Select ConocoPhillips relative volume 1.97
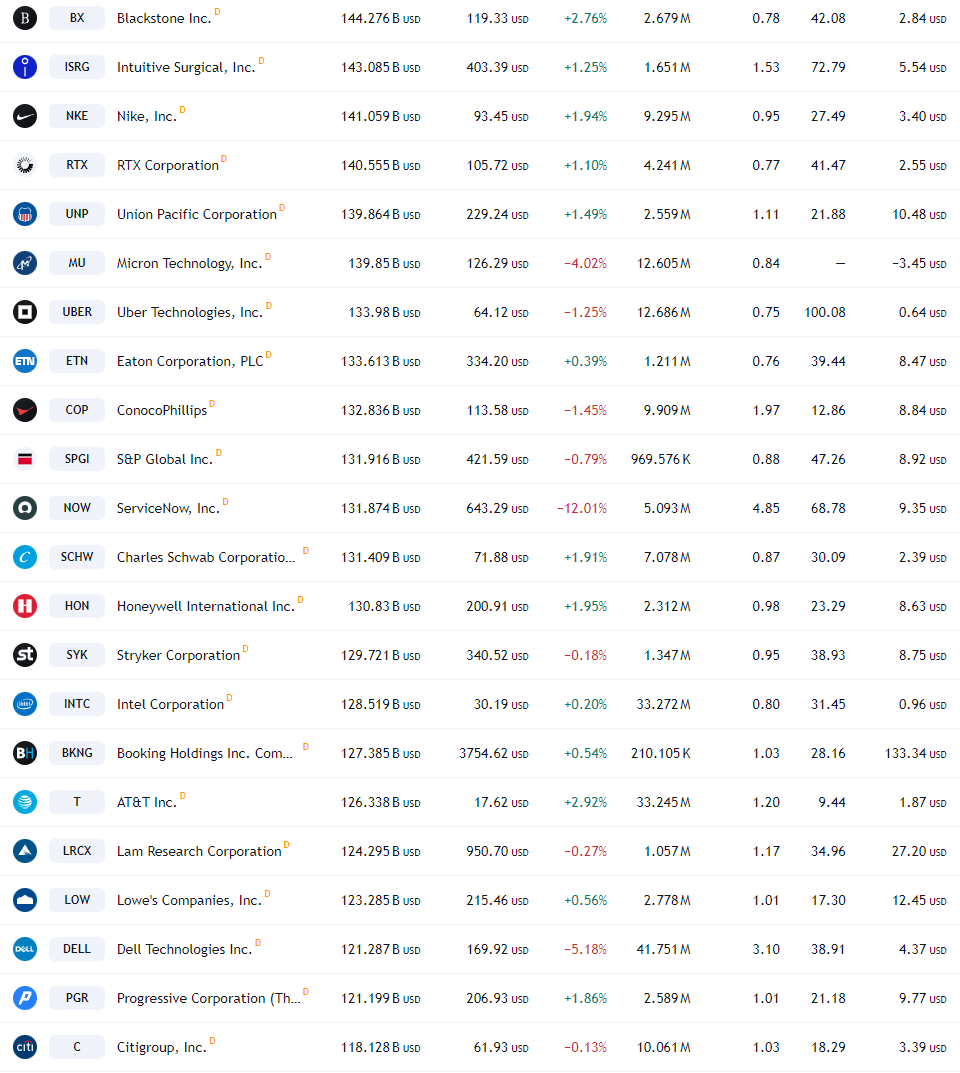The image size is (960, 1073). coord(766,411)
